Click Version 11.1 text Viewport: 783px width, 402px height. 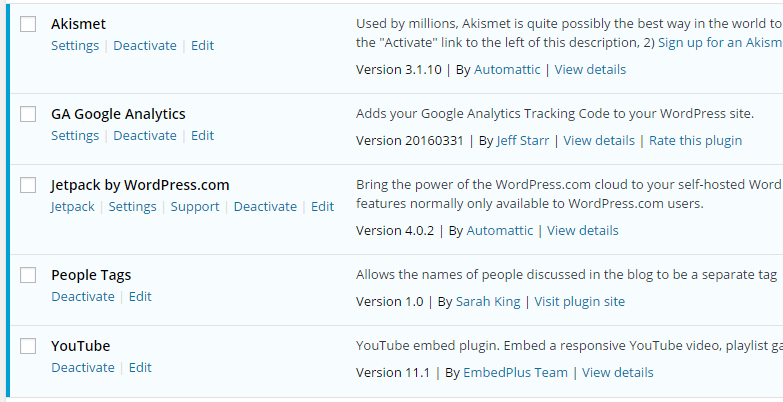393,372
